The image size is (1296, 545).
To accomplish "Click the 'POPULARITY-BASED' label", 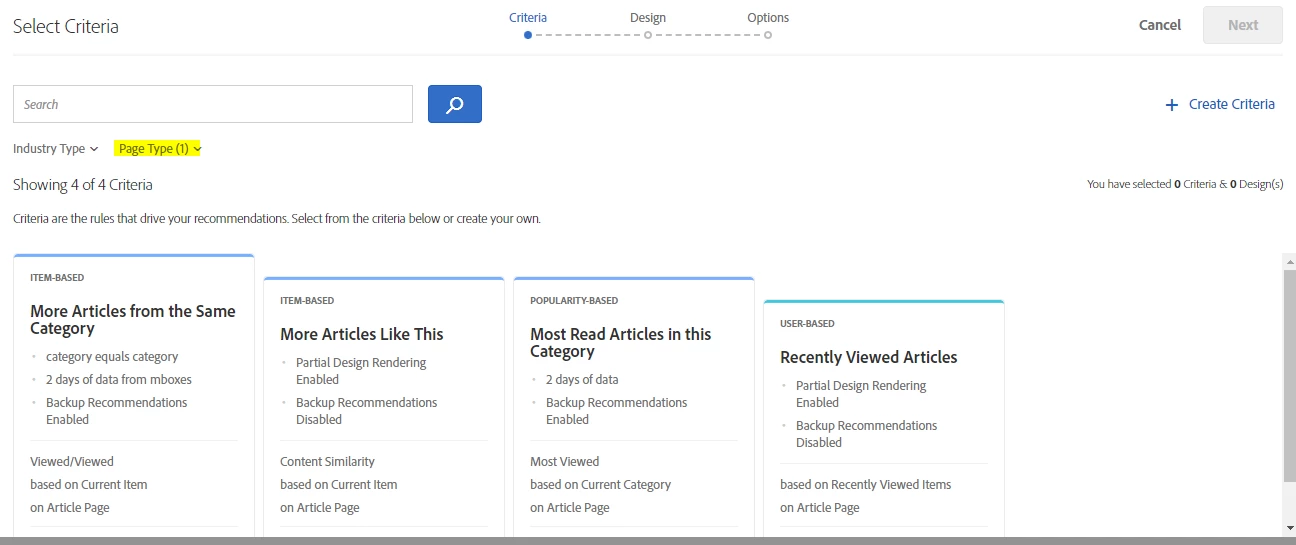I will (574, 301).
